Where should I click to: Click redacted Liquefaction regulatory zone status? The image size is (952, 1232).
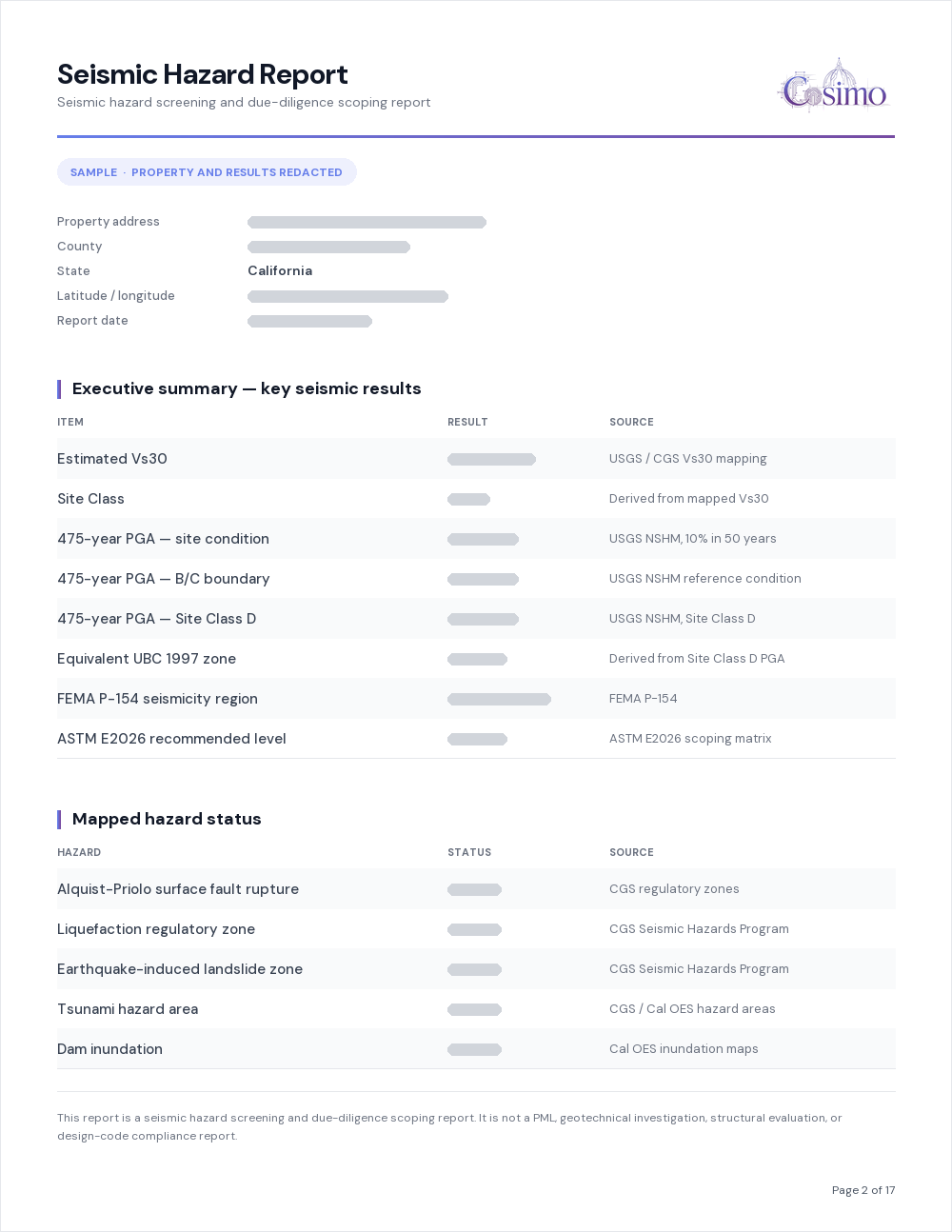click(474, 929)
